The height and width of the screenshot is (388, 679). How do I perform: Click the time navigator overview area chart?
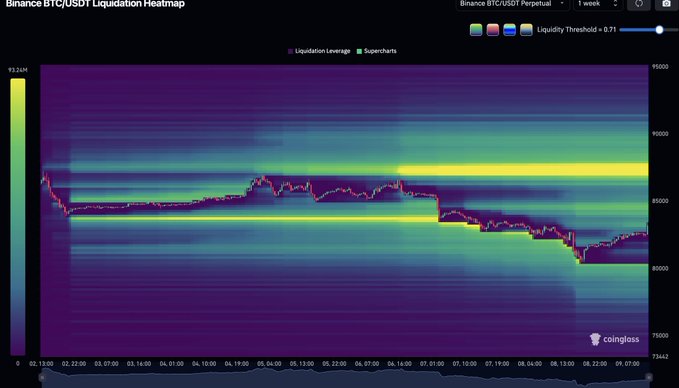345,378
